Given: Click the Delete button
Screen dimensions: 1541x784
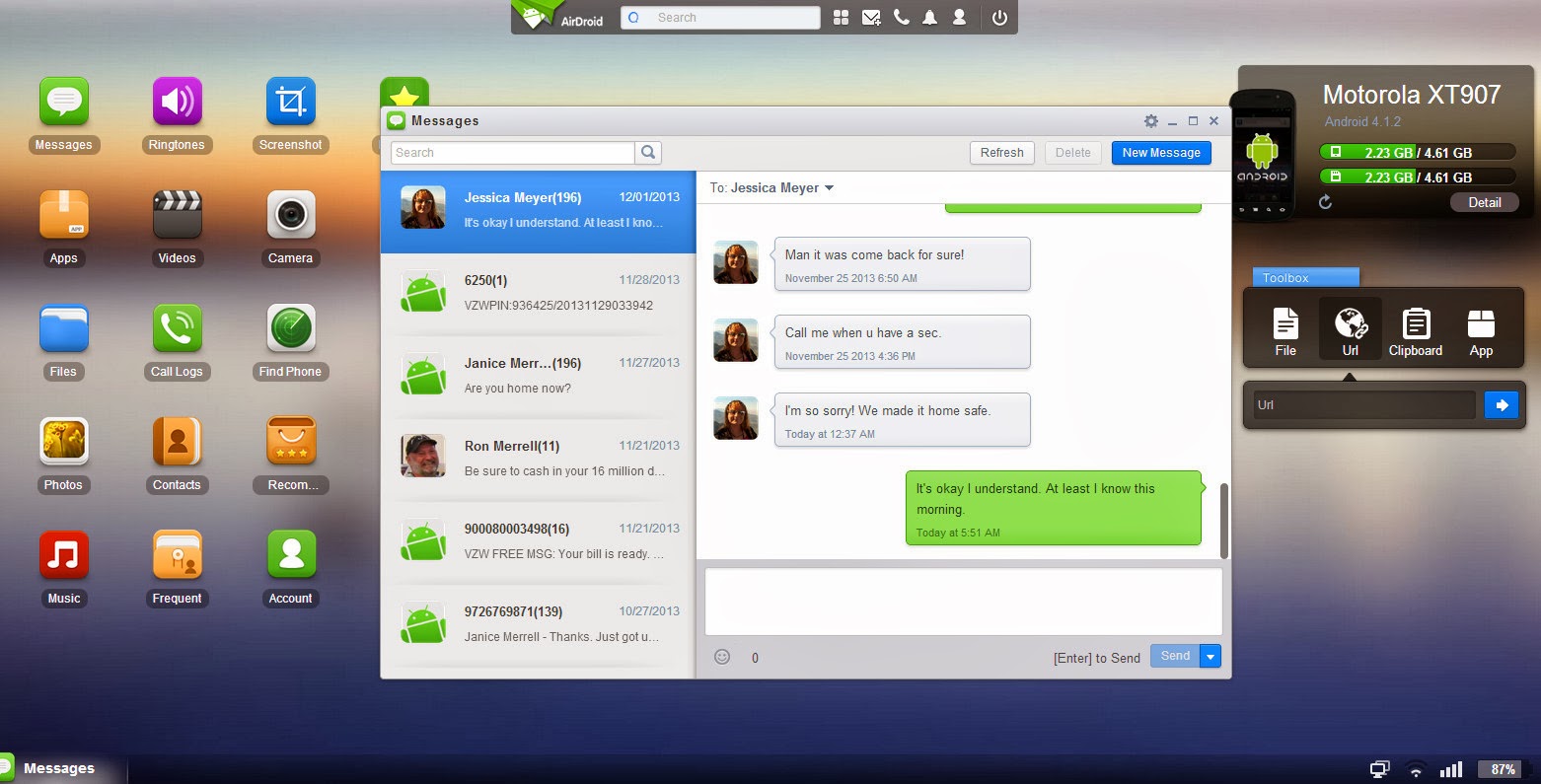Looking at the screenshot, I should pos(1073,153).
